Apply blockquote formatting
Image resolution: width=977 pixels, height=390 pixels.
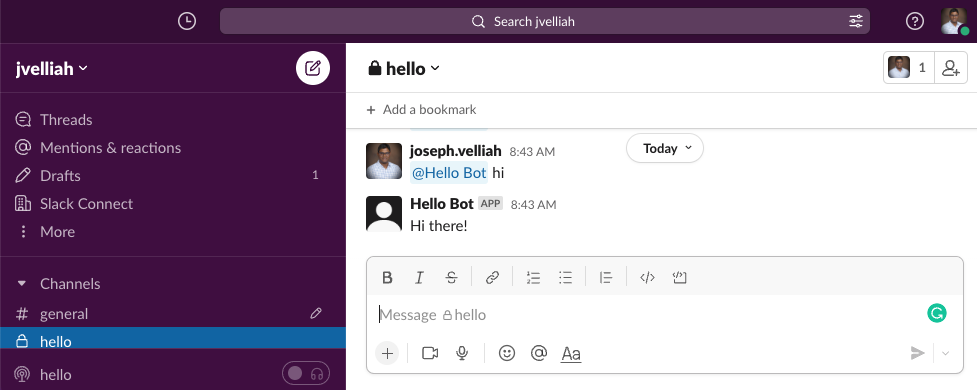606,278
